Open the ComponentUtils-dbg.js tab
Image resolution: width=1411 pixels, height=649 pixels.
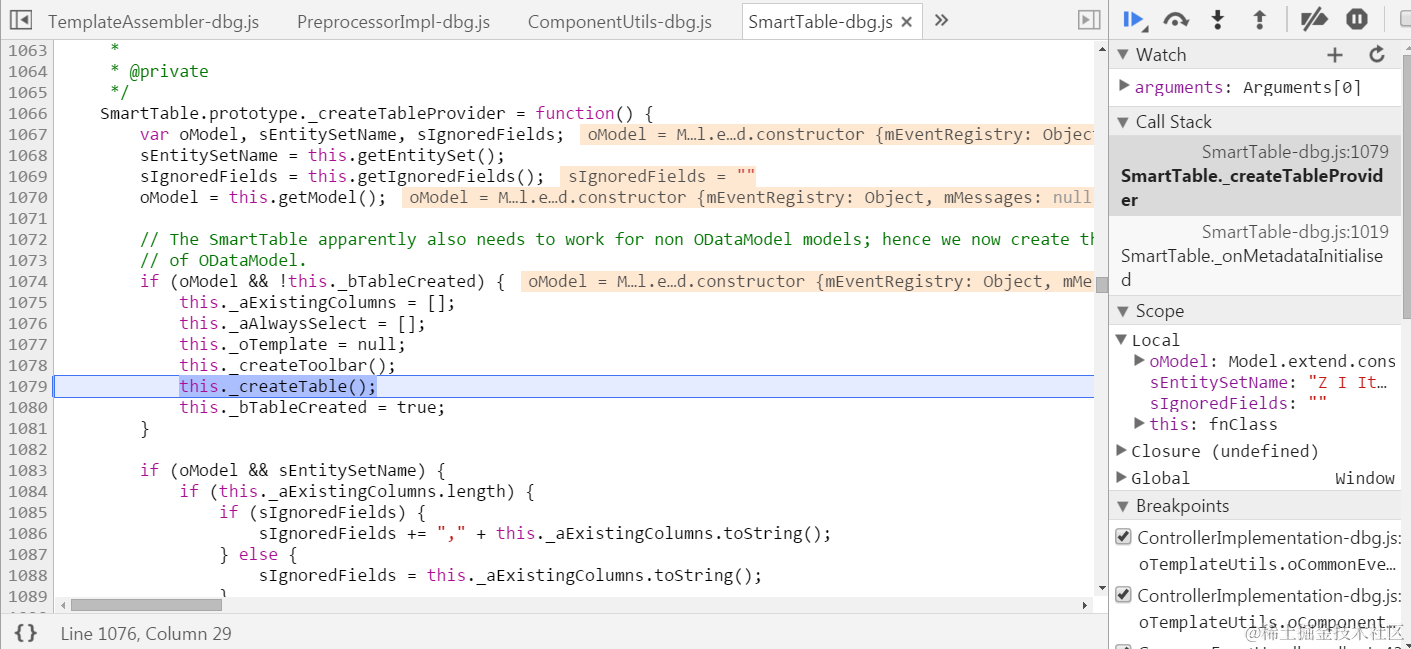pos(620,22)
